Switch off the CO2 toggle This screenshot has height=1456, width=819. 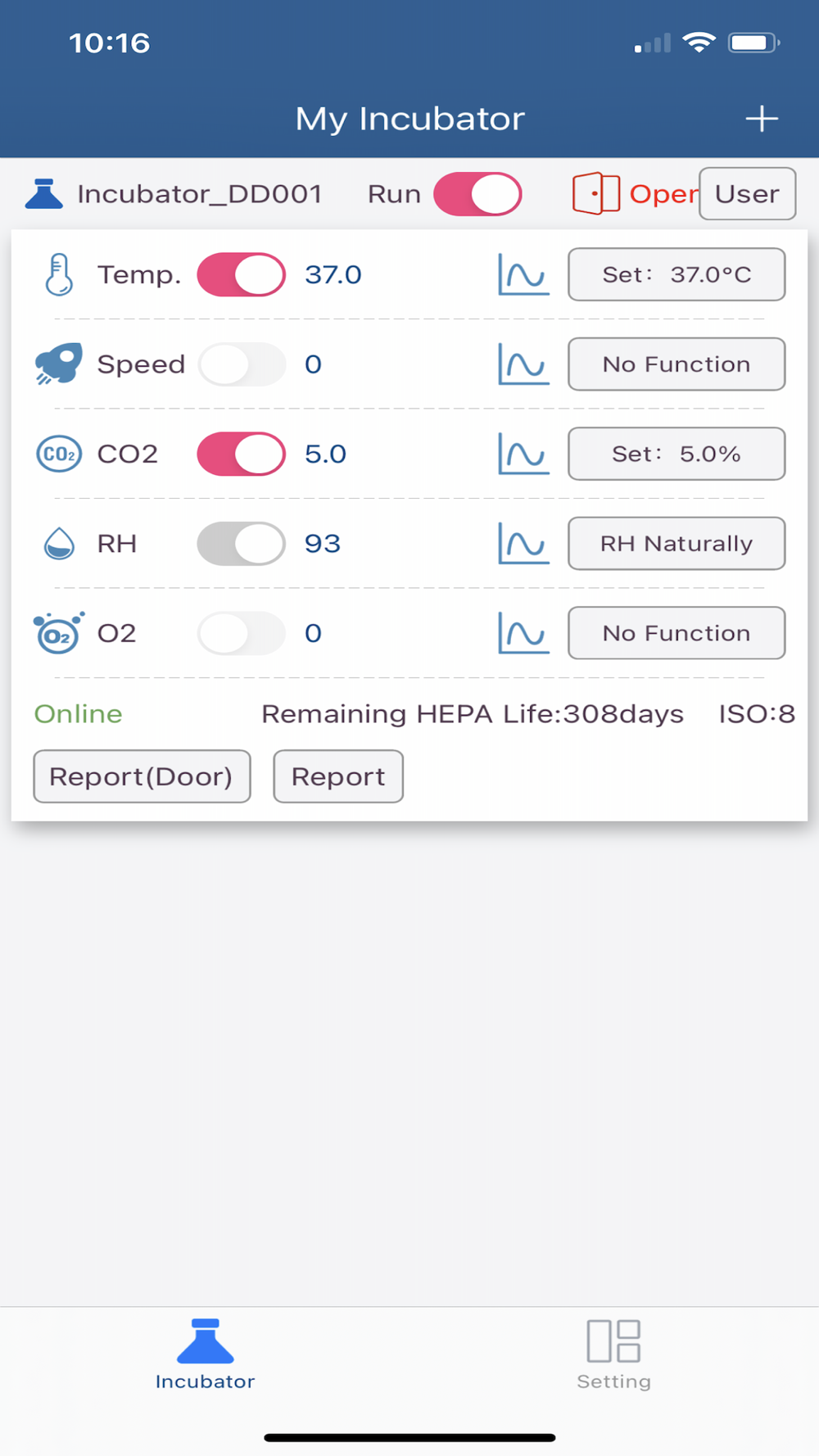click(241, 454)
